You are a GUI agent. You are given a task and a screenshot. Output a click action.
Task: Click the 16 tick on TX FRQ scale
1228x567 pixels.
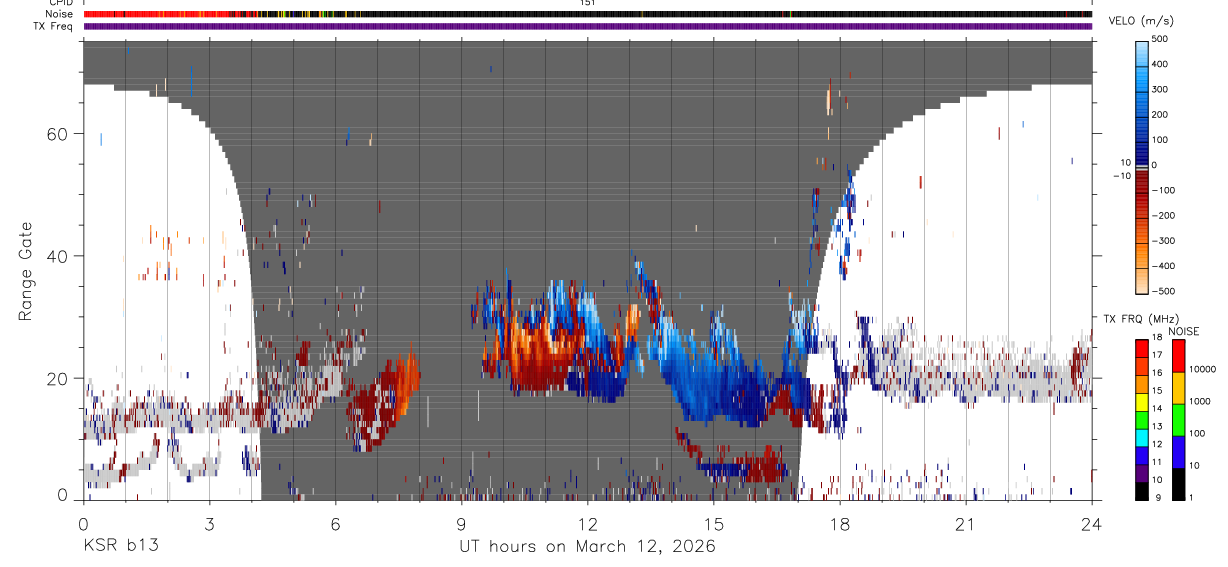point(1158,373)
